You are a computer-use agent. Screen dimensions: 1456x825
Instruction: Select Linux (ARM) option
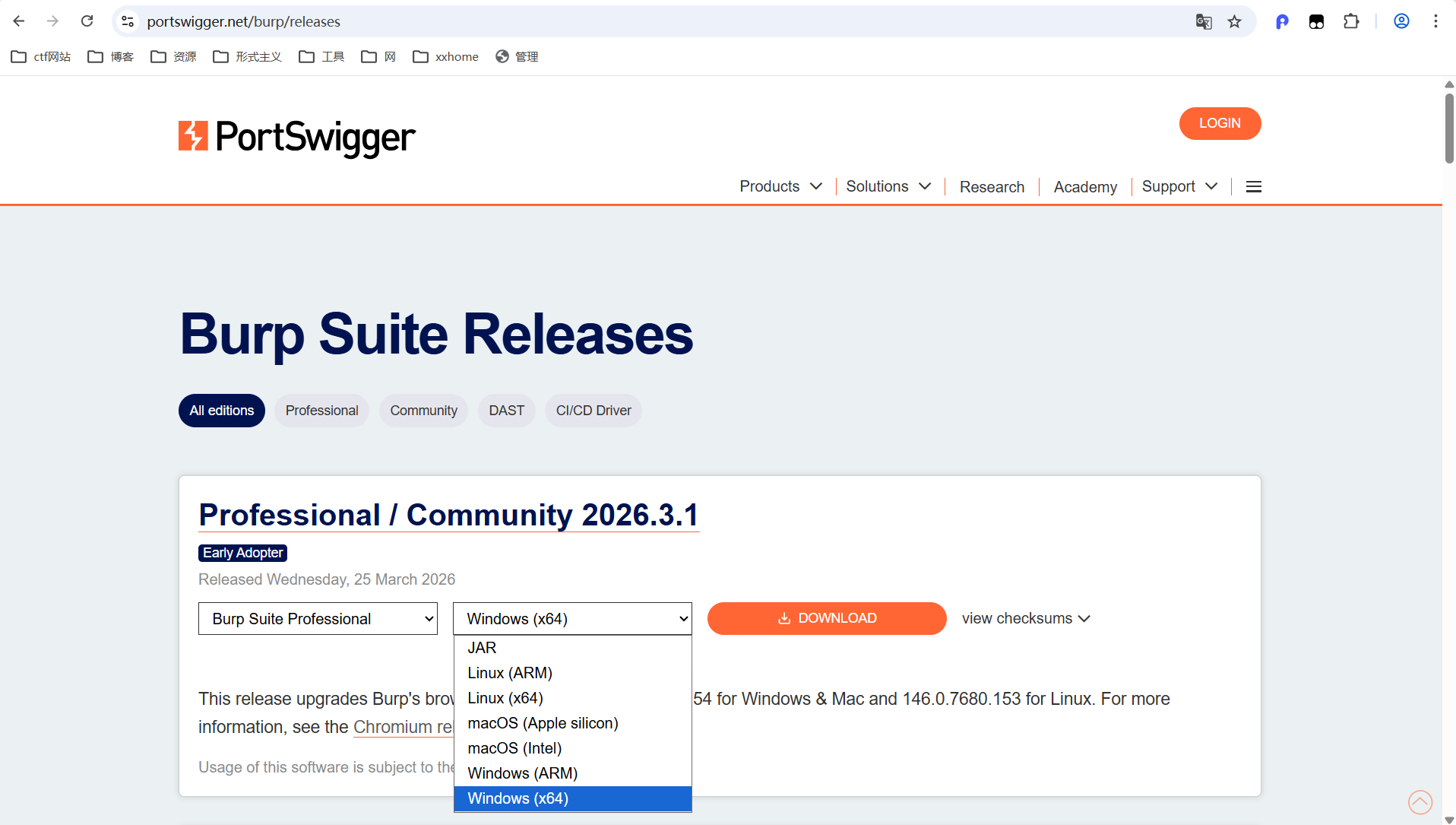pos(573,673)
